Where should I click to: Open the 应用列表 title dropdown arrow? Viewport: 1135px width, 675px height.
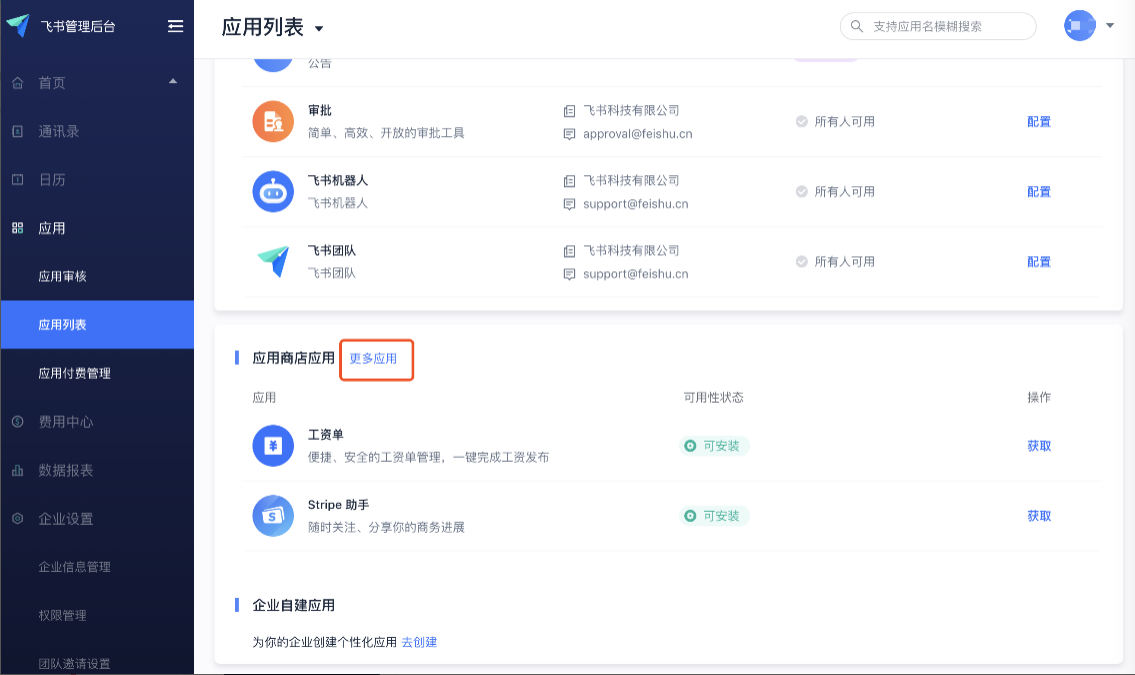319,29
